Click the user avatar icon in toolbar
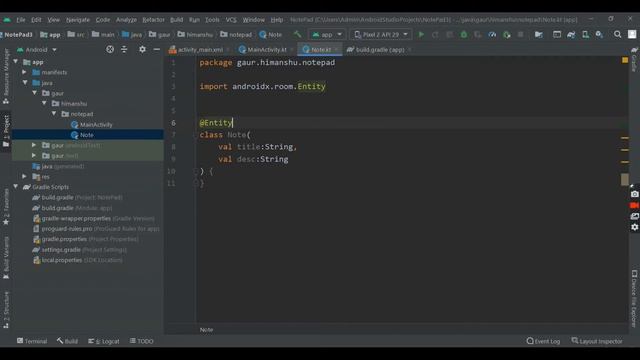This screenshot has width=640, height=360. (632, 35)
